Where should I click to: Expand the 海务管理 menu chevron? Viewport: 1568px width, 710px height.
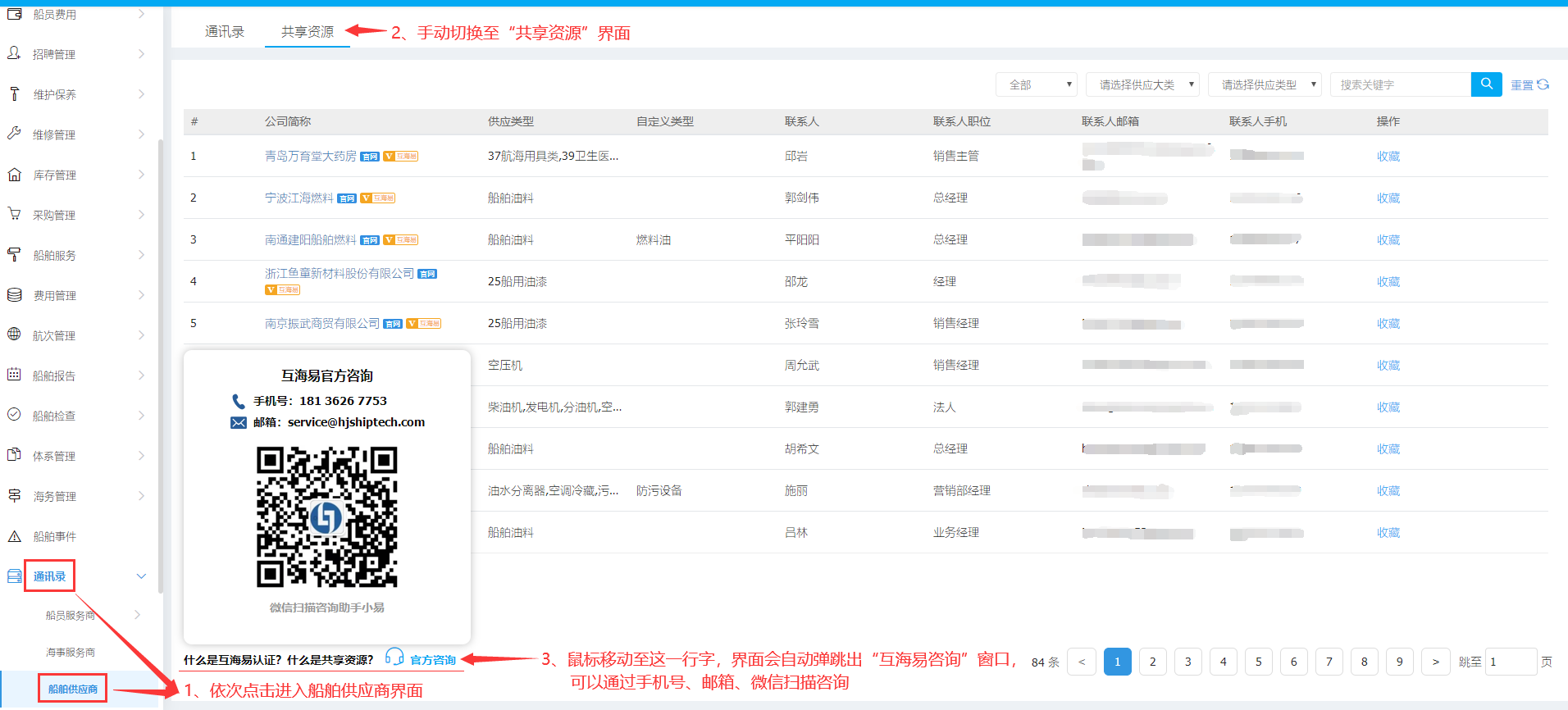point(141,495)
